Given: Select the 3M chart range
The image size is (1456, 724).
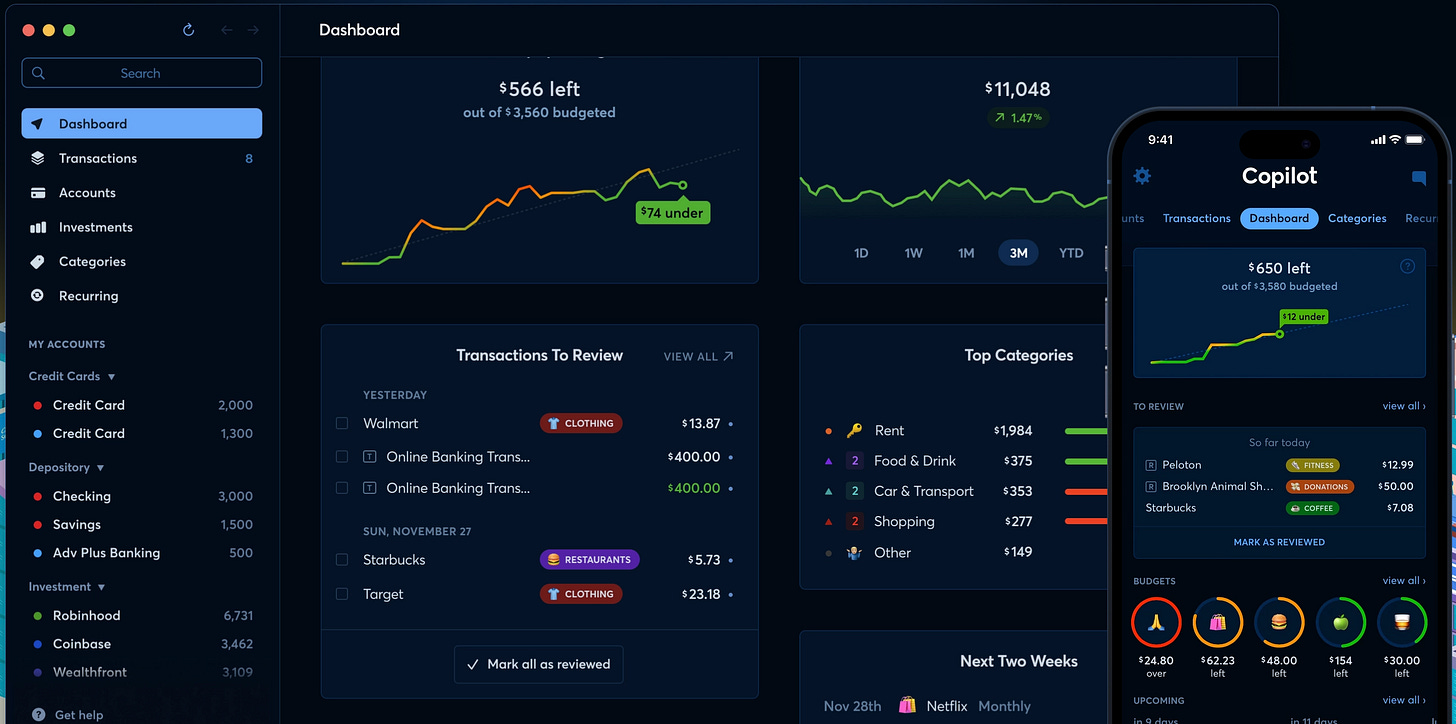Looking at the screenshot, I should point(1018,253).
